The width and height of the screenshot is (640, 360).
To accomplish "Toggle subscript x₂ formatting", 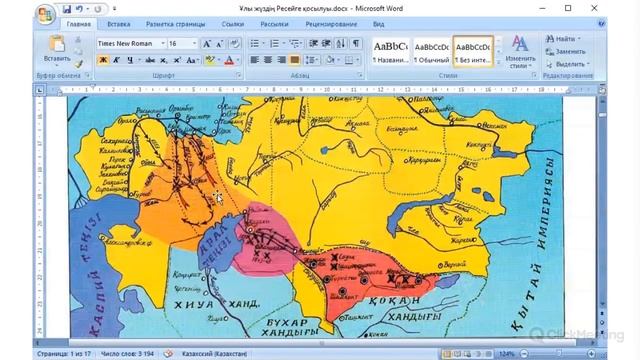I will click(164, 60).
